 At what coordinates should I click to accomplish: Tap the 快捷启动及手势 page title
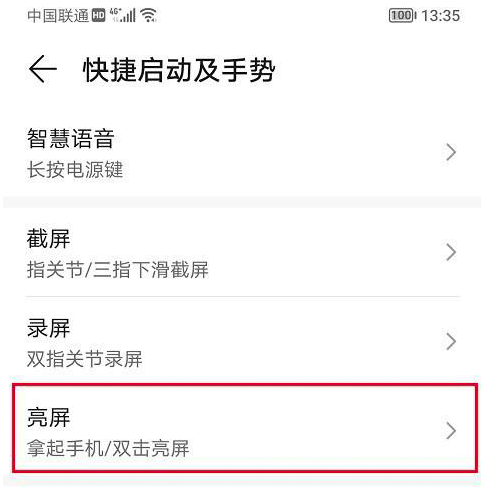point(179,69)
